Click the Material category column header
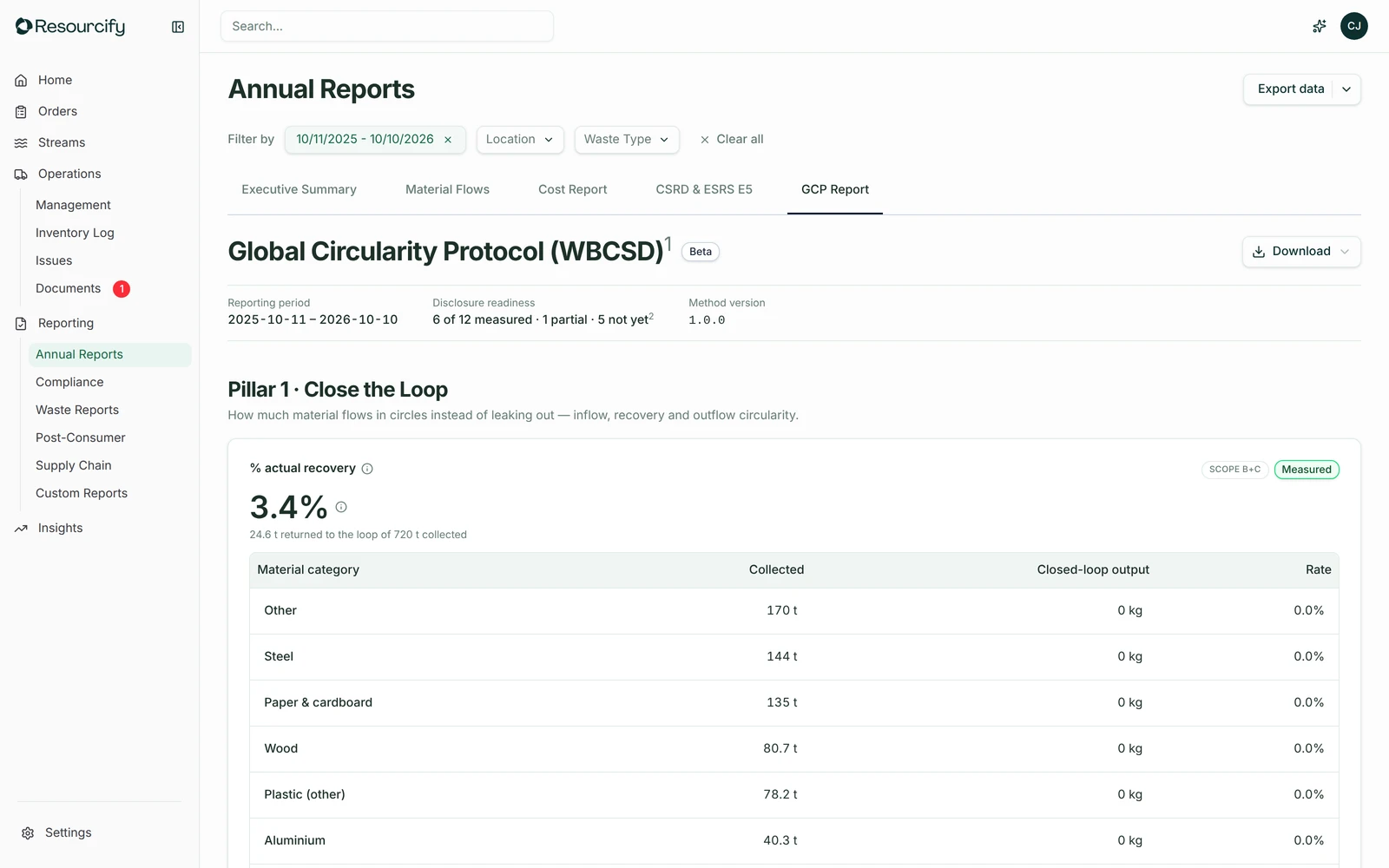The image size is (1389, 868). point(308,570)
